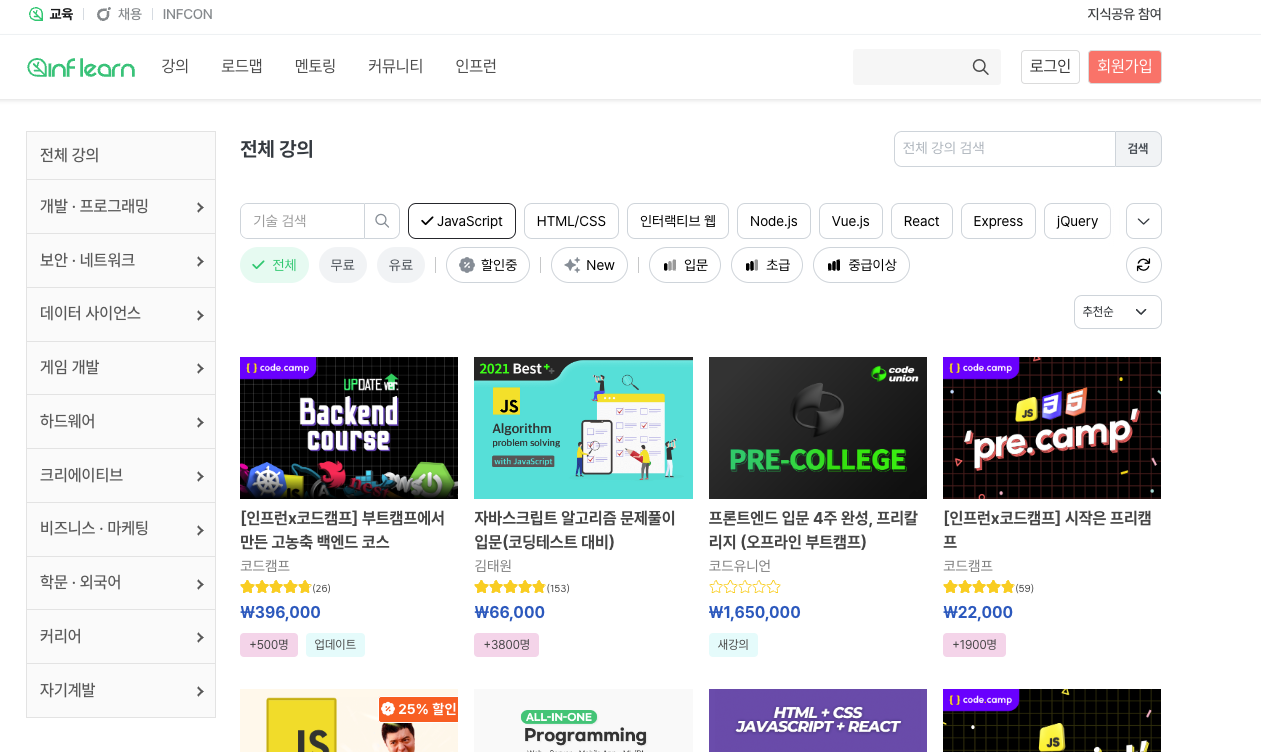Toggle the HTML/CSS skill tag
Screen dimensions: 1261x752
tap(571, 221)
